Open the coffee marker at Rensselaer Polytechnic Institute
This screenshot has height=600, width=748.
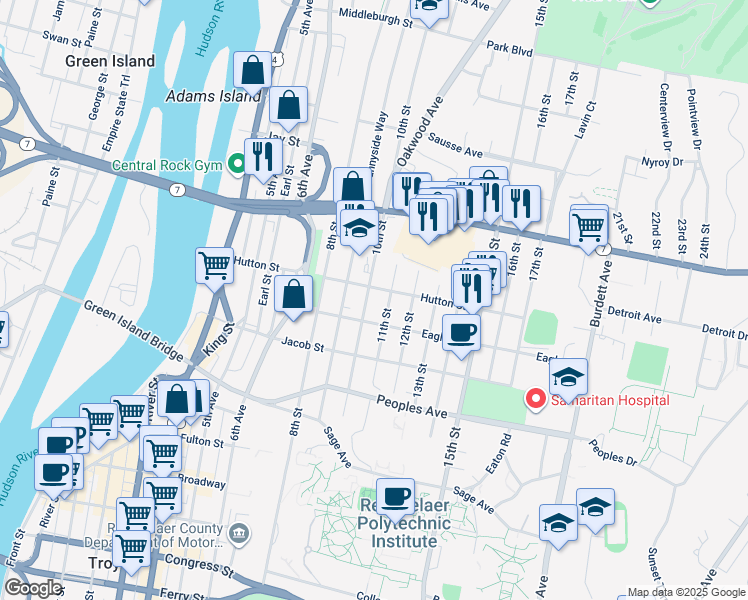pyautogui.click(x=395, y=500)
